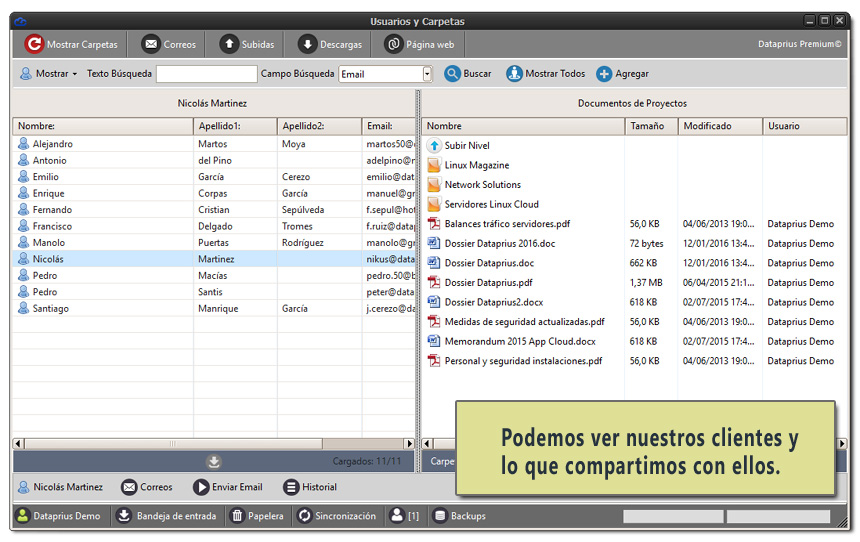Click the Mostrar Carpetas red icon
860x542 pixels.
click(x=34, y=44)
